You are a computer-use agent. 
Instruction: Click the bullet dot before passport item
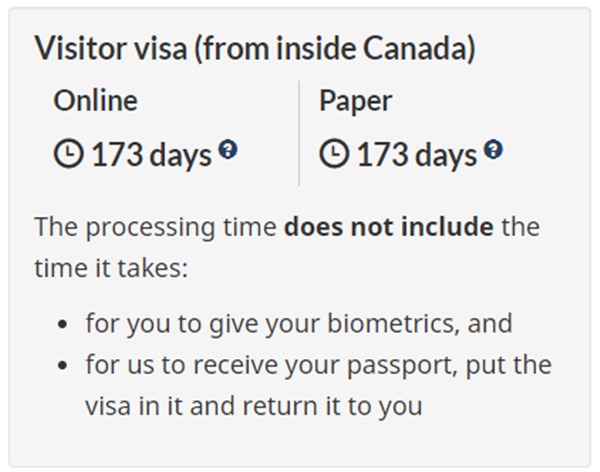(62, 366)
